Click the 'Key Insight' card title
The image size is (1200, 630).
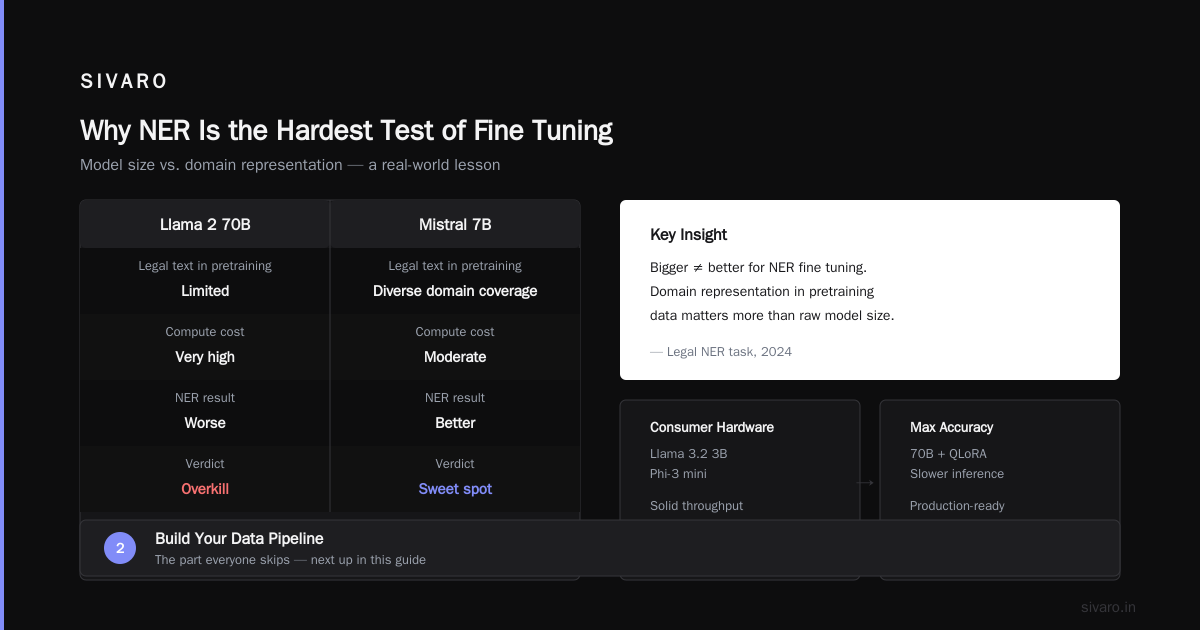688,235
